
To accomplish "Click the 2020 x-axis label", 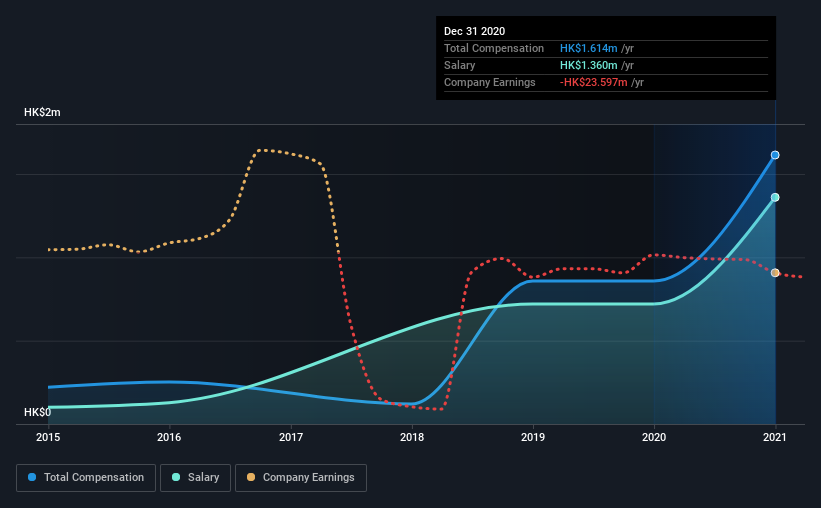I will [x=654, y=437].
